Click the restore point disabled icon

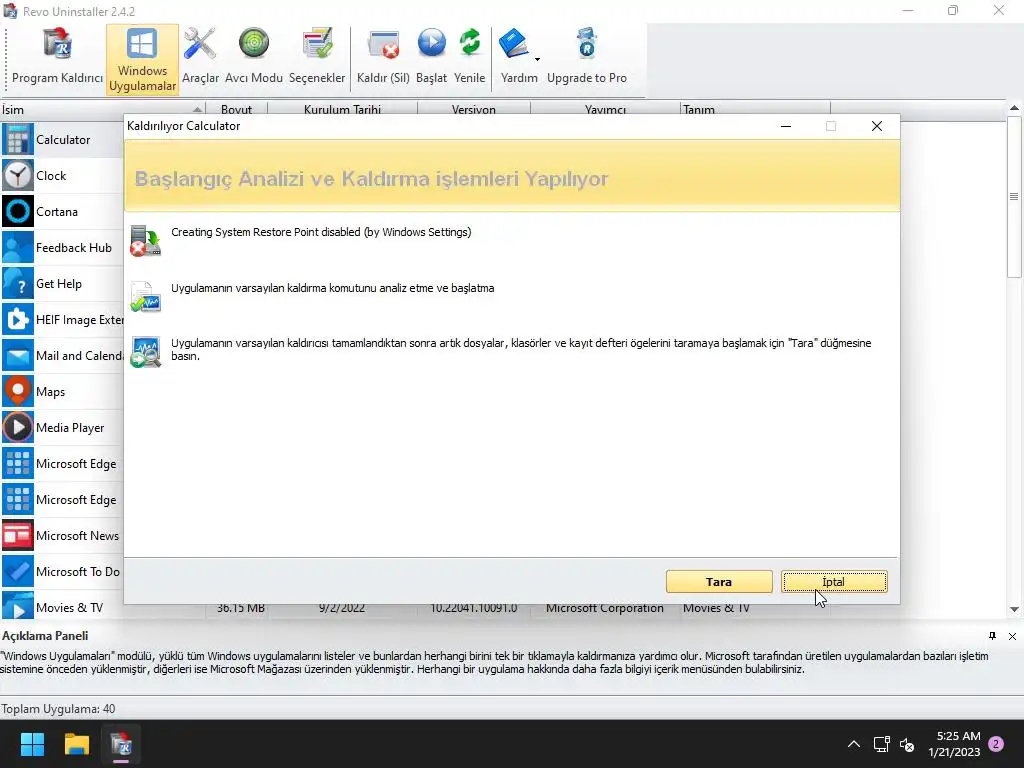(x=145, y=241)
